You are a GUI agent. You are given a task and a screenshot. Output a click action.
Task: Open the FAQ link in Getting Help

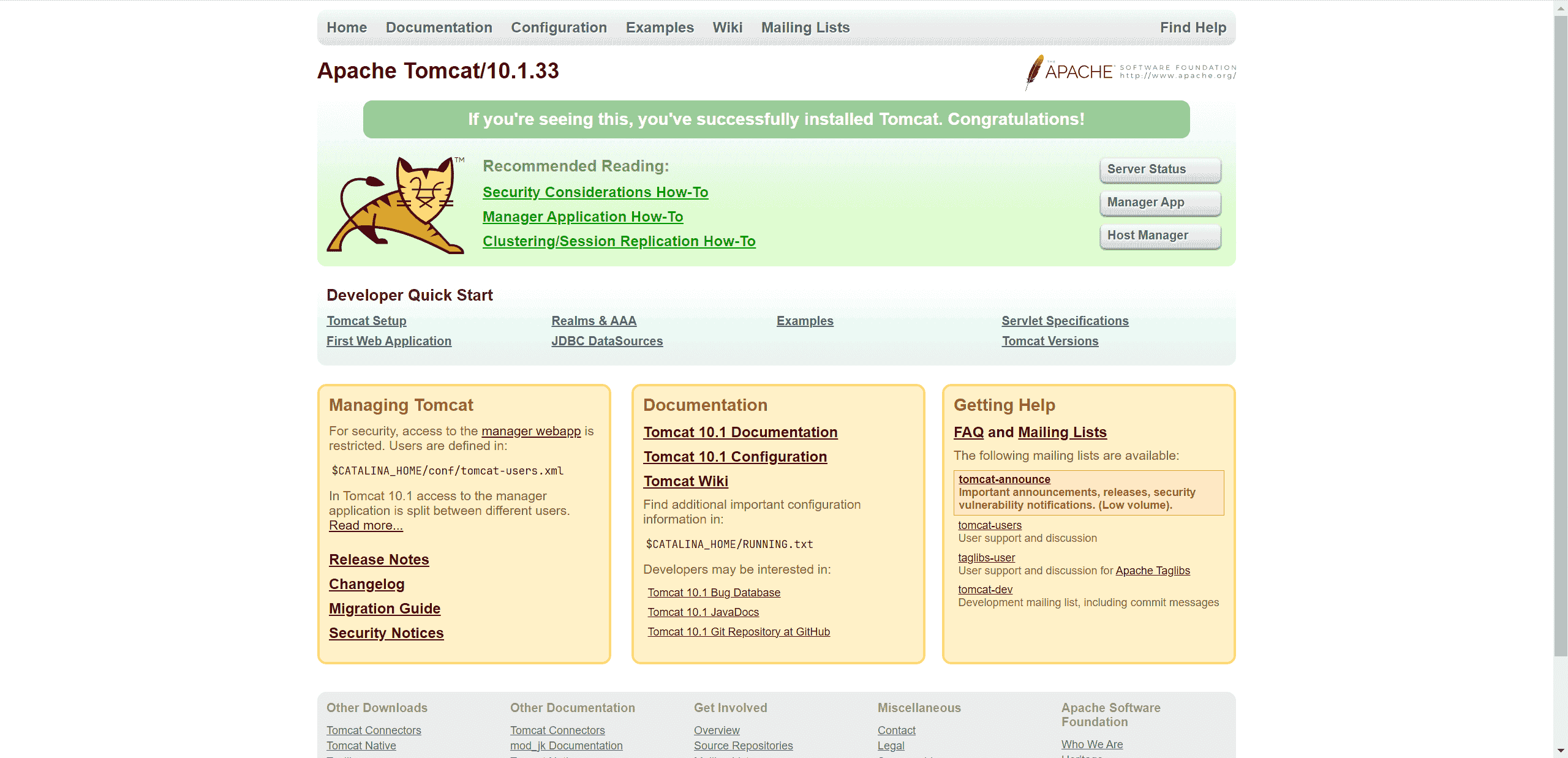[968, 432]
